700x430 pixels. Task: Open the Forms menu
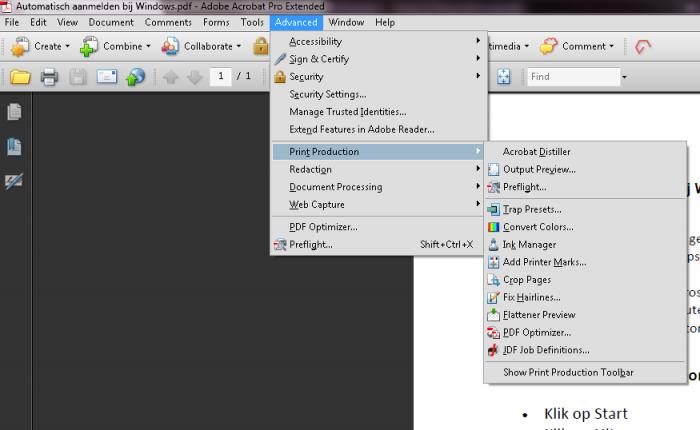point(216,22)
